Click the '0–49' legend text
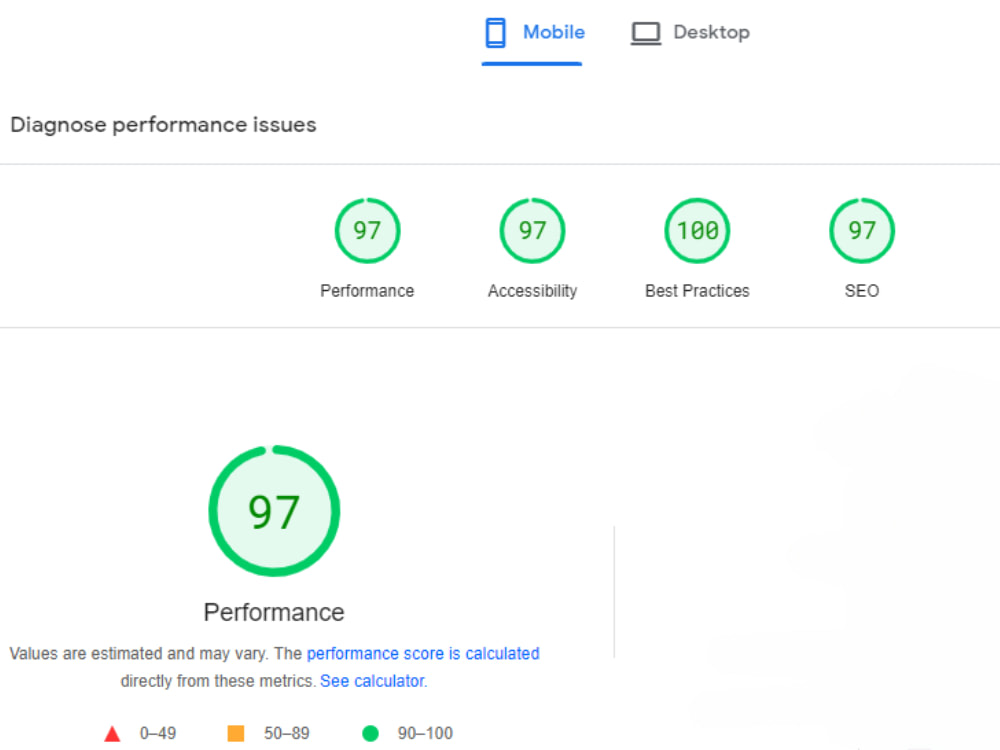 pos(158,733)
